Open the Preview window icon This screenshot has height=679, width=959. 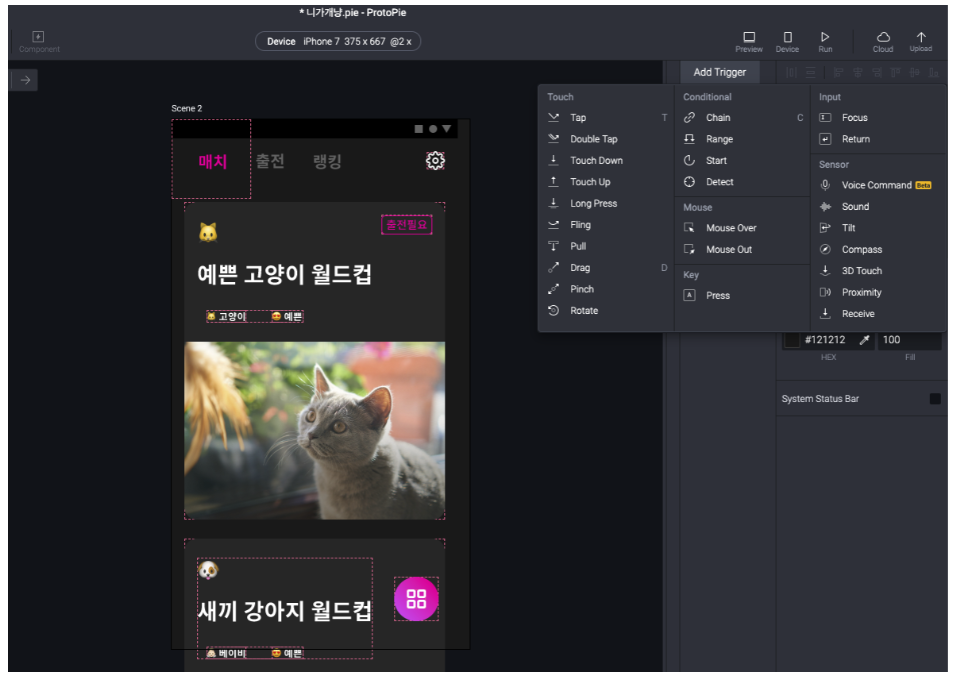749,41
